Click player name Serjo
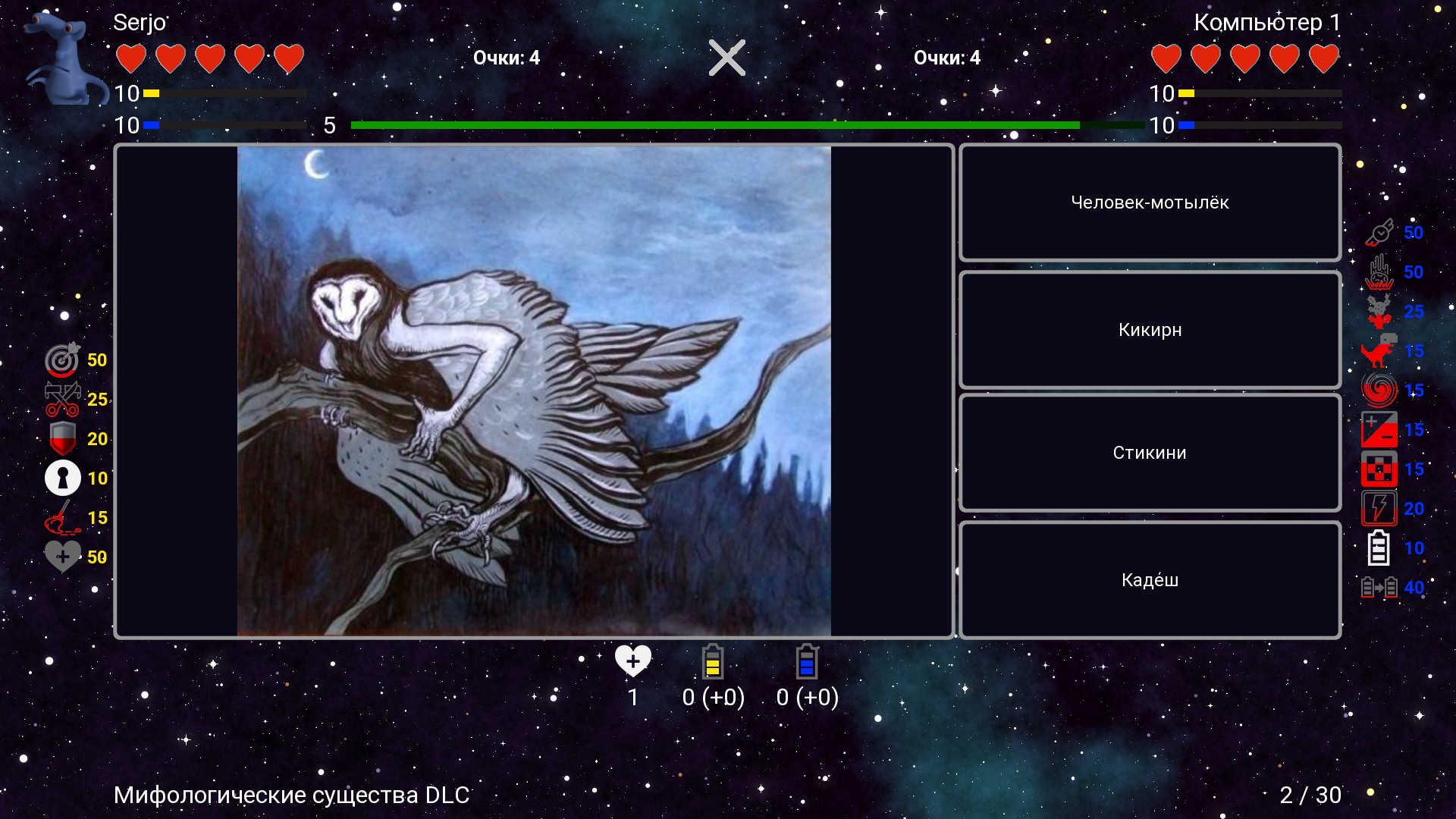This screenshot has width=1456, height=819. pos(140,24)
